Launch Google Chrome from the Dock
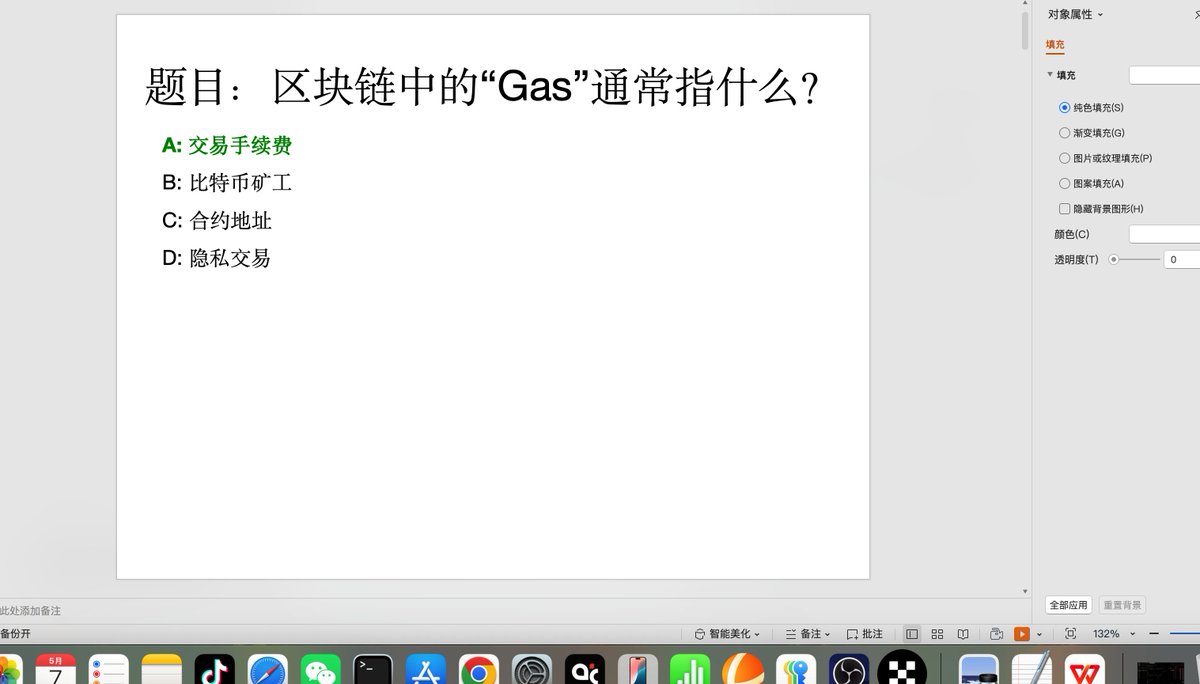This screenshot has width=1200, height=684. pos(479,670)
